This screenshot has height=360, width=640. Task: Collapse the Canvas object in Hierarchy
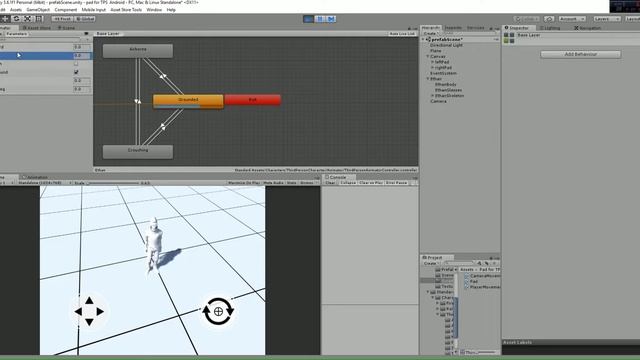pyautogui.click(x=428, y=56)
